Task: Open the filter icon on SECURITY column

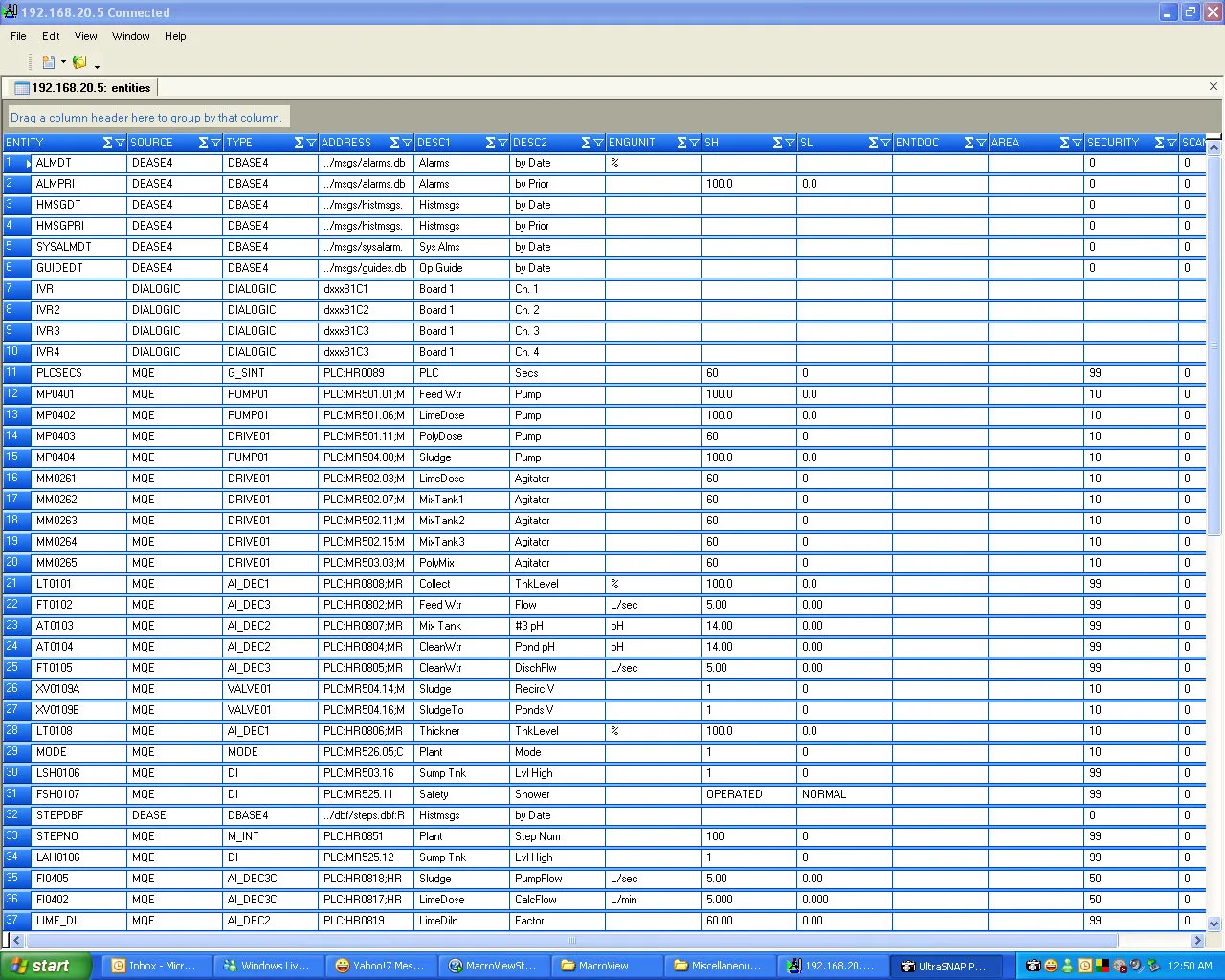Action: [1171, 142]
